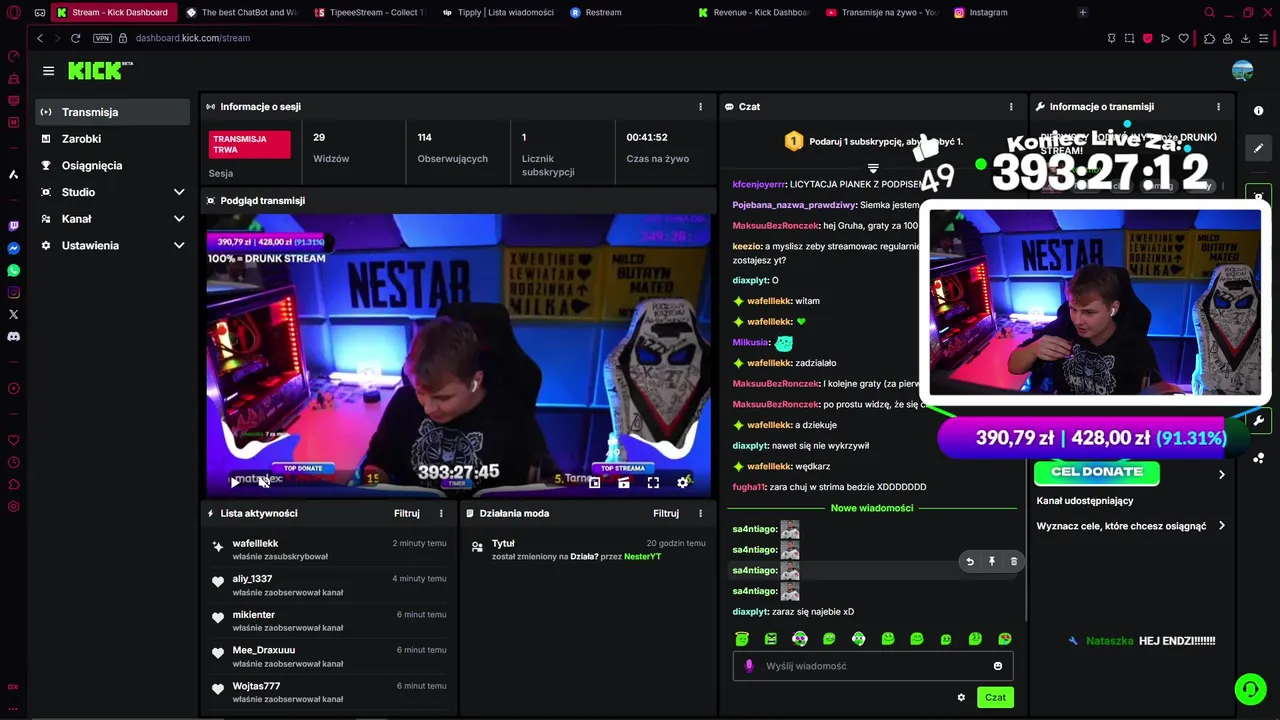Image resolution: width=1280 pixels, height=720 pixels.
Task: Open the Opera extensions puzzle icon
Action: [x=1209, y=38]
